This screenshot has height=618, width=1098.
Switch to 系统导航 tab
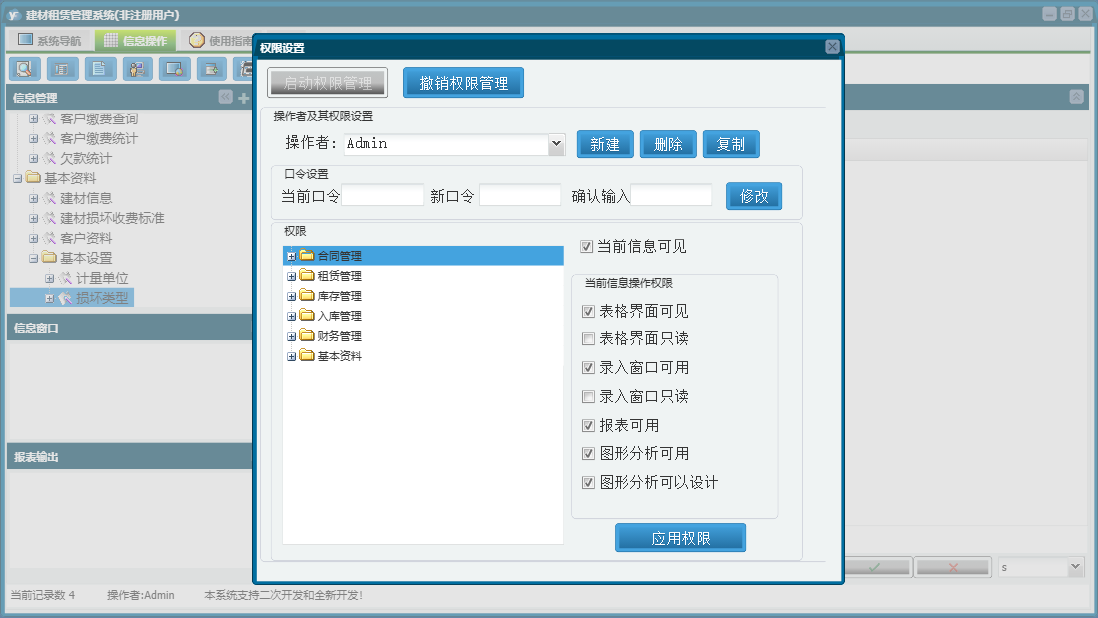tap(49, 41)
